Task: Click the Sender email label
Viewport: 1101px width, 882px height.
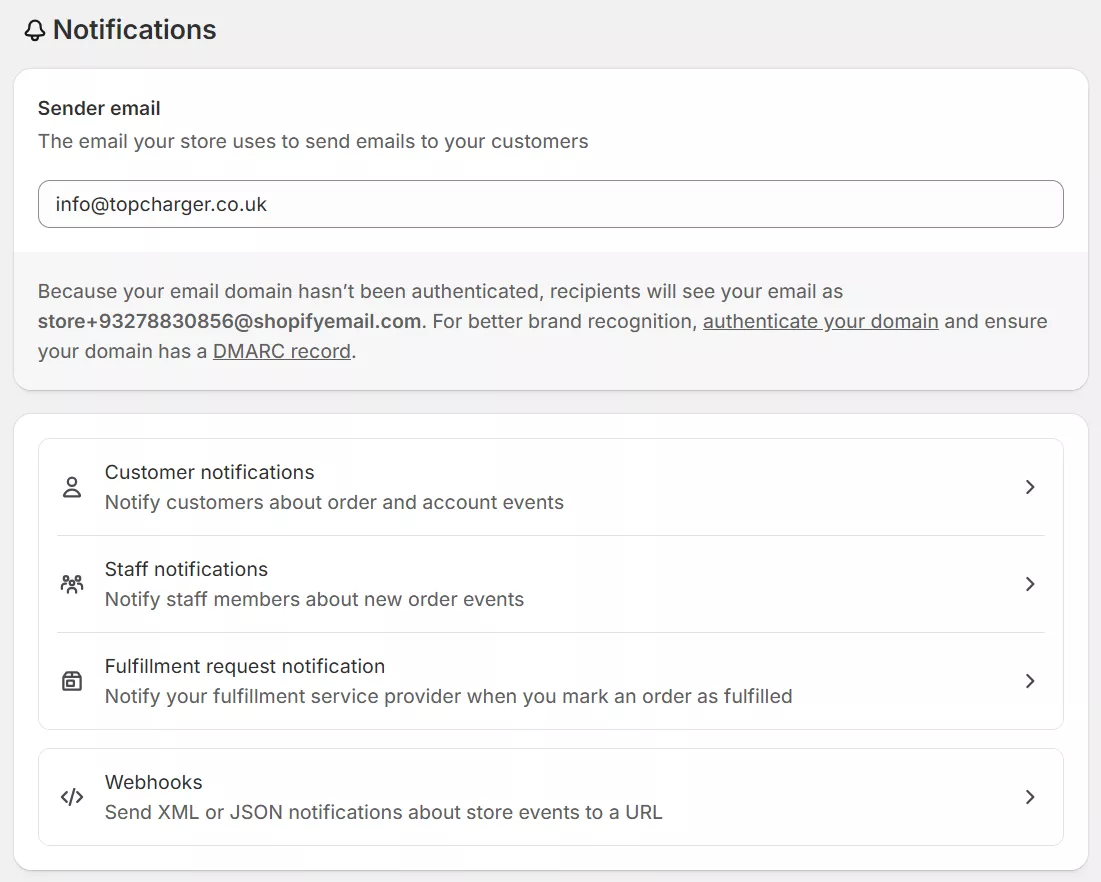Action: (x=99, y=108)
